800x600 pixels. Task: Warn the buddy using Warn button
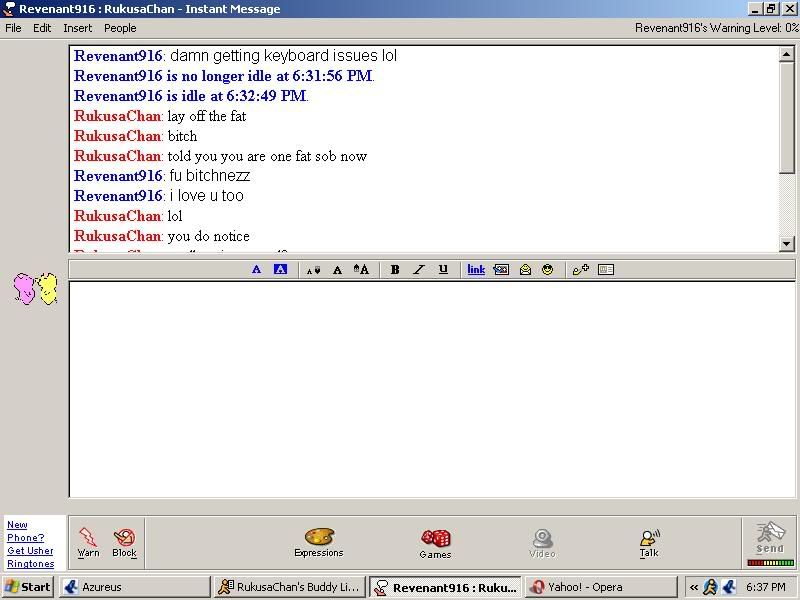(88, 543)
